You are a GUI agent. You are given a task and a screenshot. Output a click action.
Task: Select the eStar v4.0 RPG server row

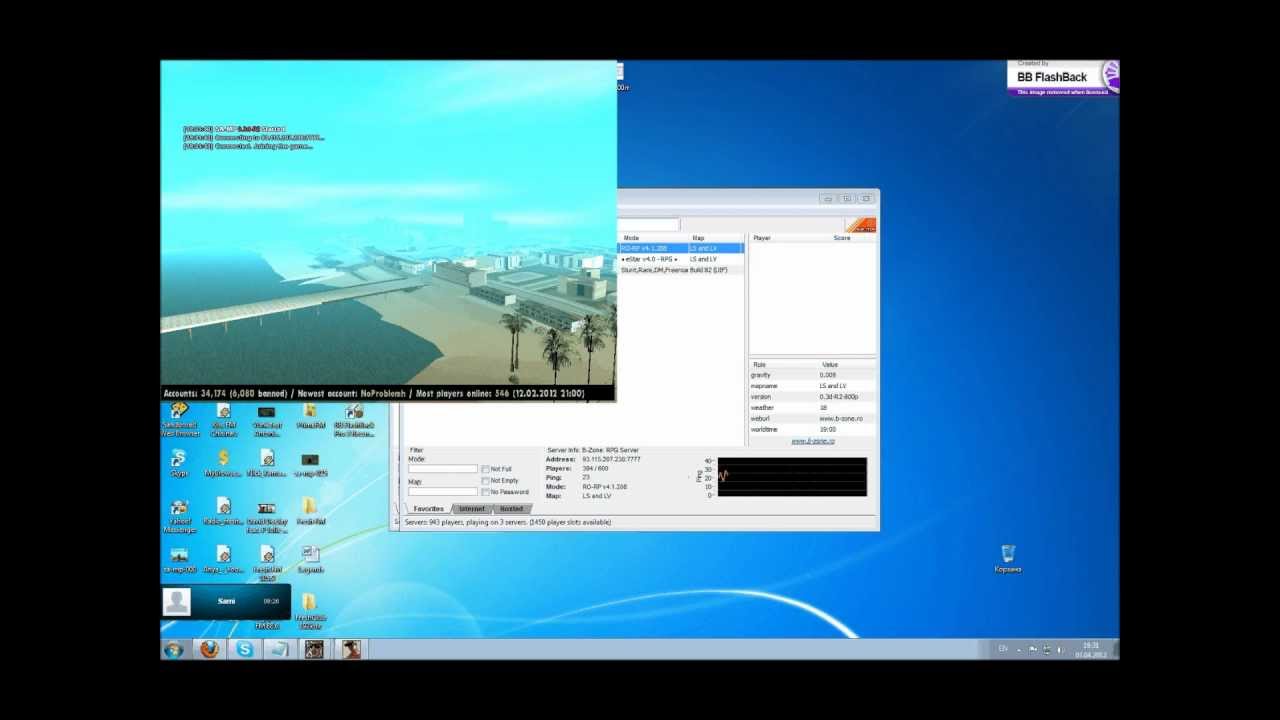[x=681, y=259]
